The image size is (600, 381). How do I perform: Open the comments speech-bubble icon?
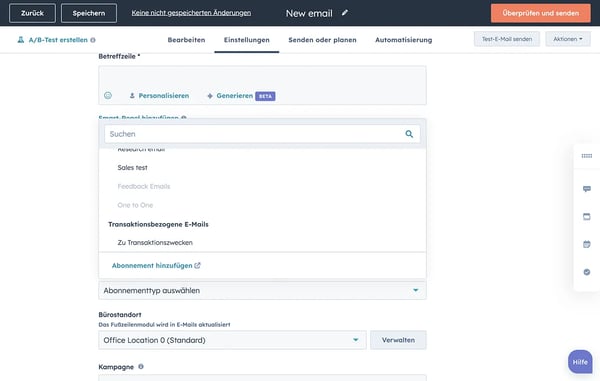(587, 189)
